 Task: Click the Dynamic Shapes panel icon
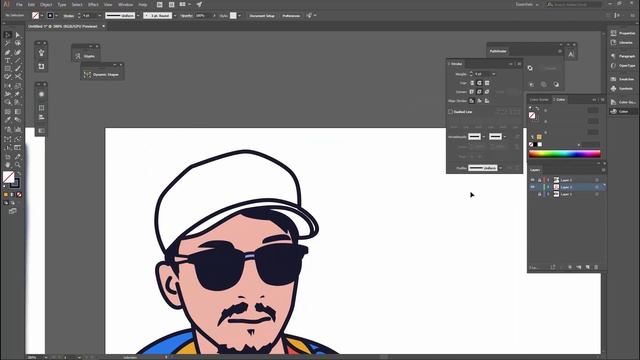[87, 74]
